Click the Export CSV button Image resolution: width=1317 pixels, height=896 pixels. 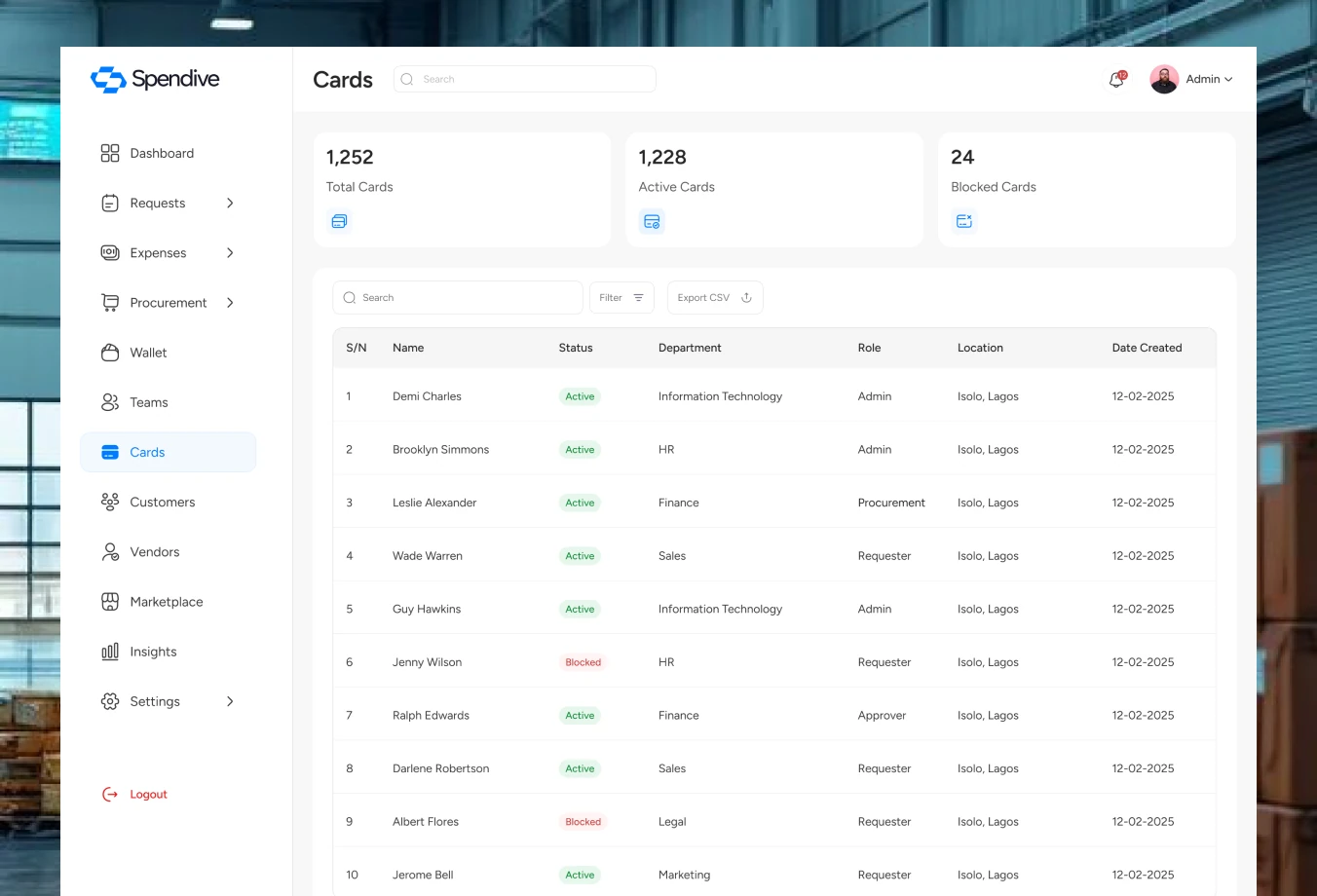(715, 298)
